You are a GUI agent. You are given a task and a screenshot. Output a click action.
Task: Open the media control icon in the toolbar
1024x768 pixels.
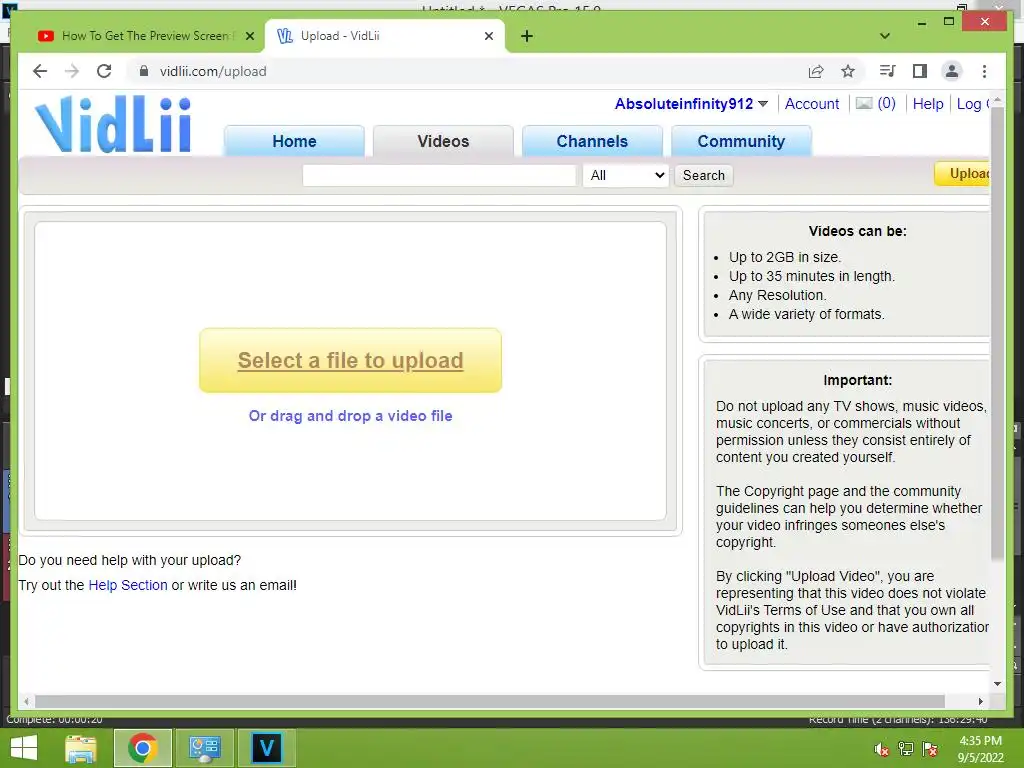888,71
